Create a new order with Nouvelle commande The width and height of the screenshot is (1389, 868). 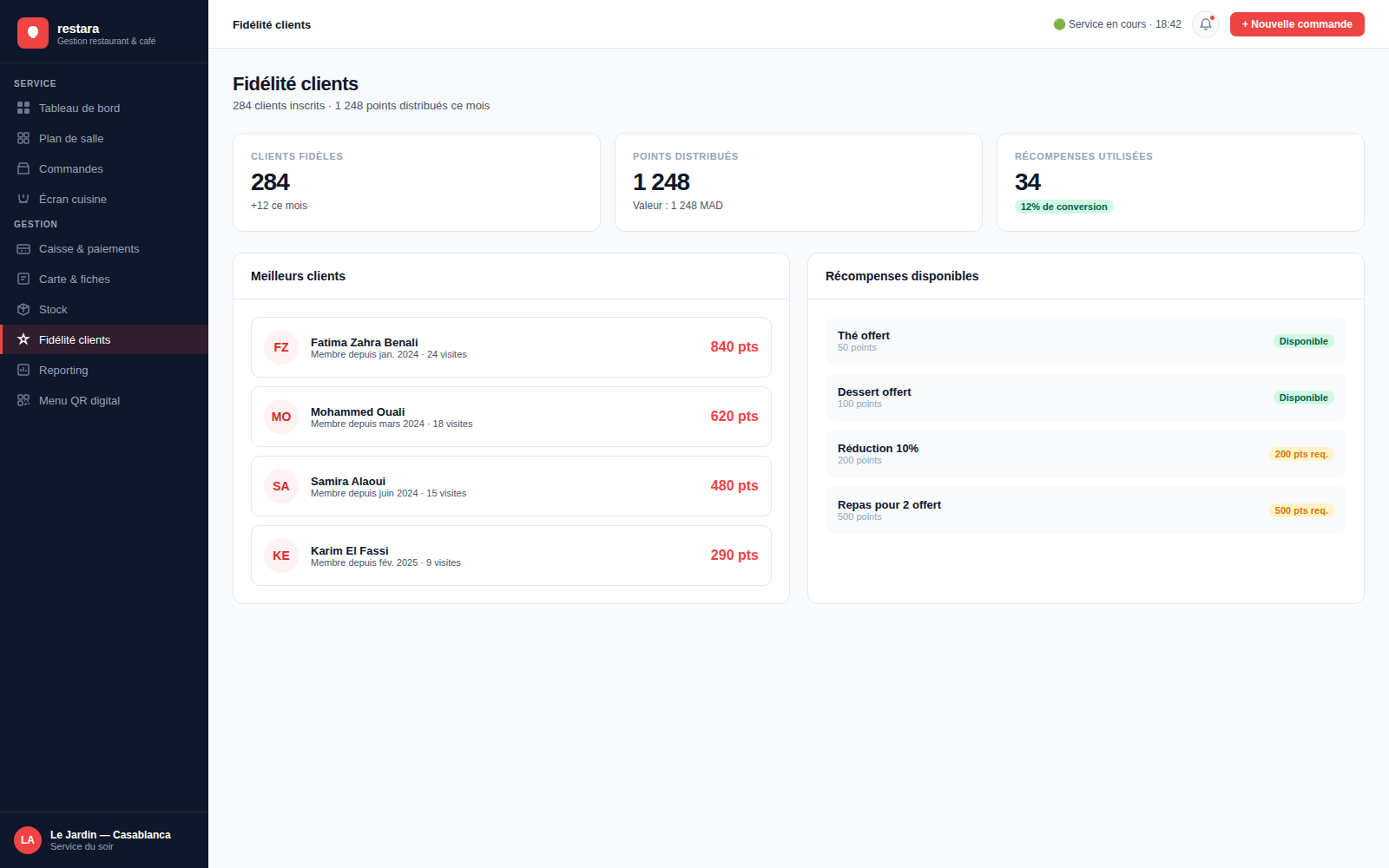point(1297,24)
